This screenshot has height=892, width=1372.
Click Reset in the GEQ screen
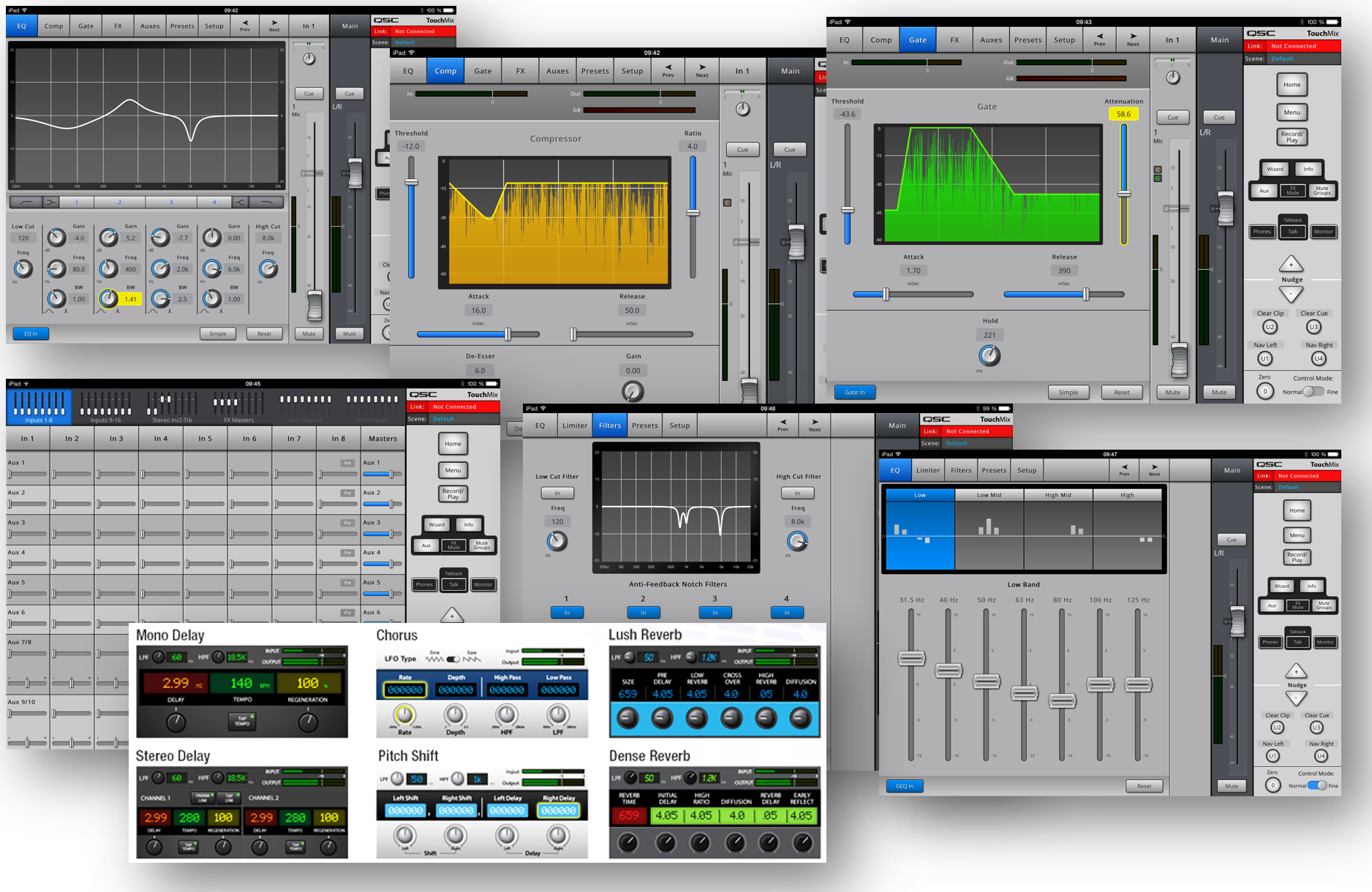[x=1144, y=786]
